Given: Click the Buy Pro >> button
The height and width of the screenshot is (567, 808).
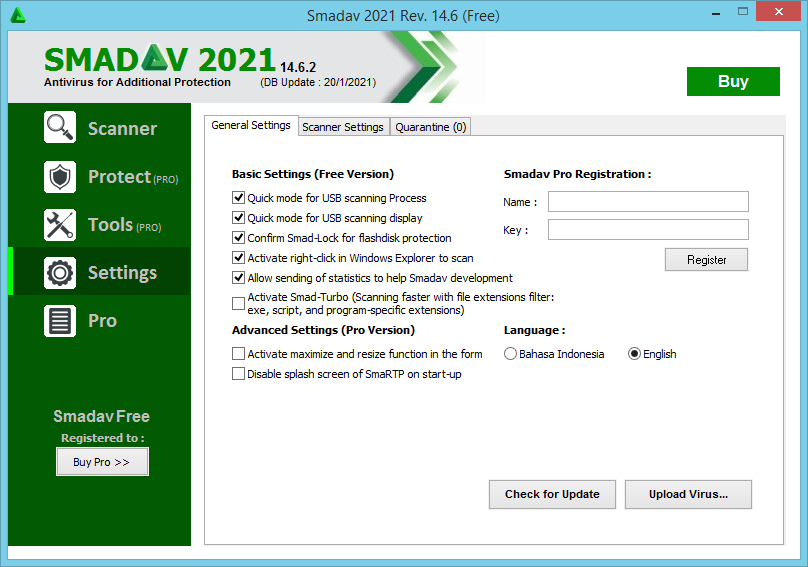Looking at the screenshot, I should click(x=102, y=462).
